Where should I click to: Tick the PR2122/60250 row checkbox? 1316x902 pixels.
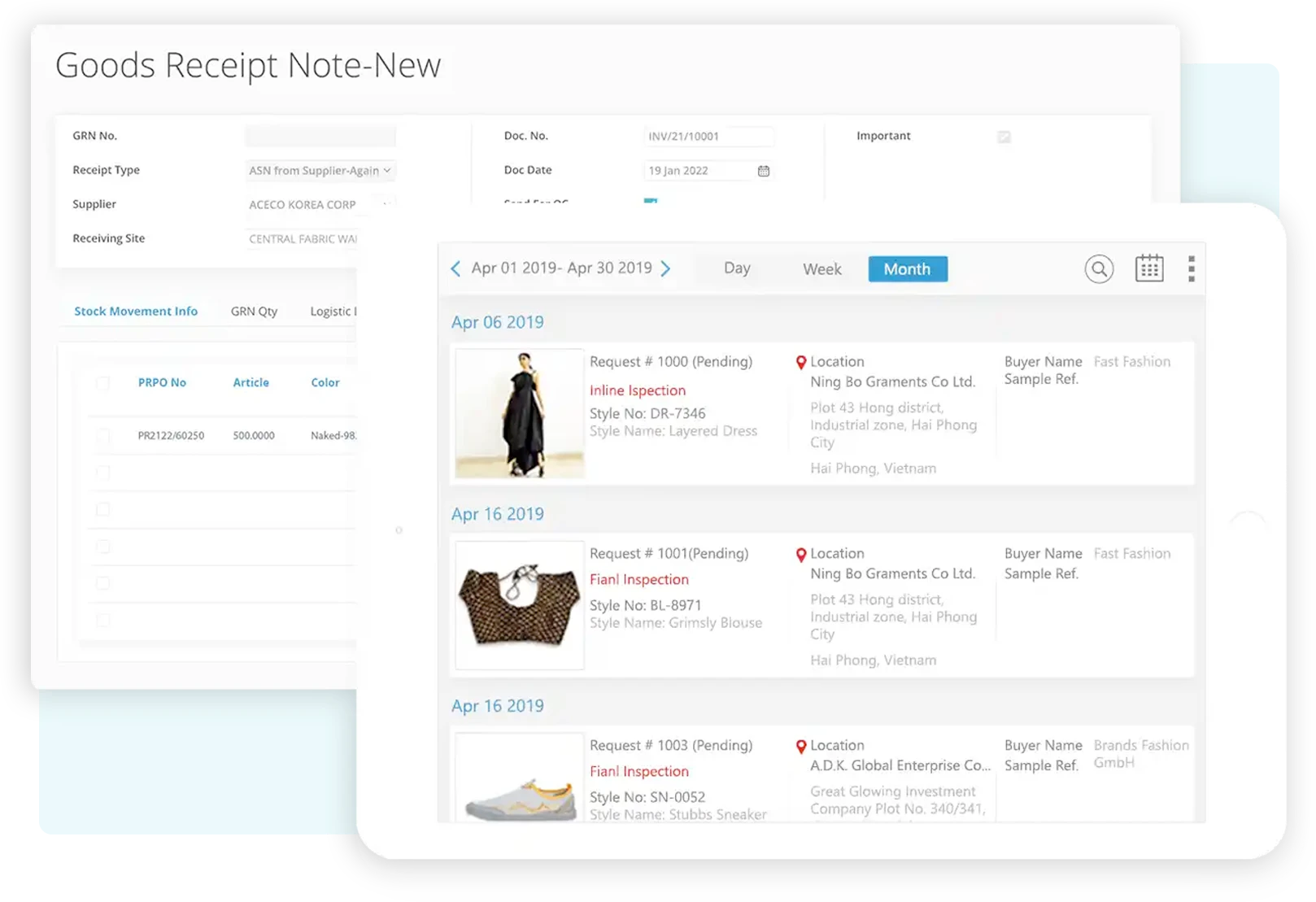[103, 436]
